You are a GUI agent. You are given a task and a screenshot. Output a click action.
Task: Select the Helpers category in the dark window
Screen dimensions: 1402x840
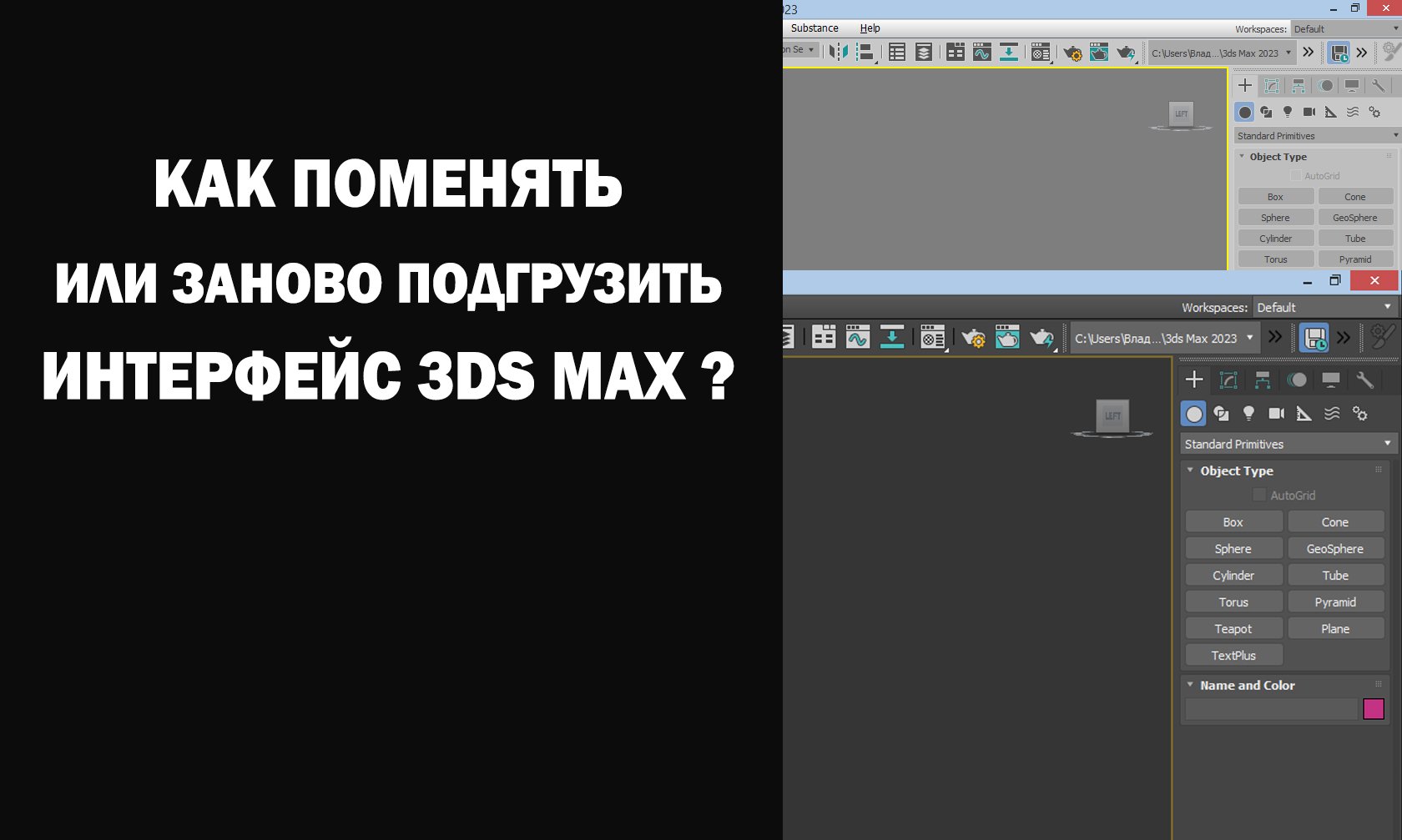point(1304,413)
